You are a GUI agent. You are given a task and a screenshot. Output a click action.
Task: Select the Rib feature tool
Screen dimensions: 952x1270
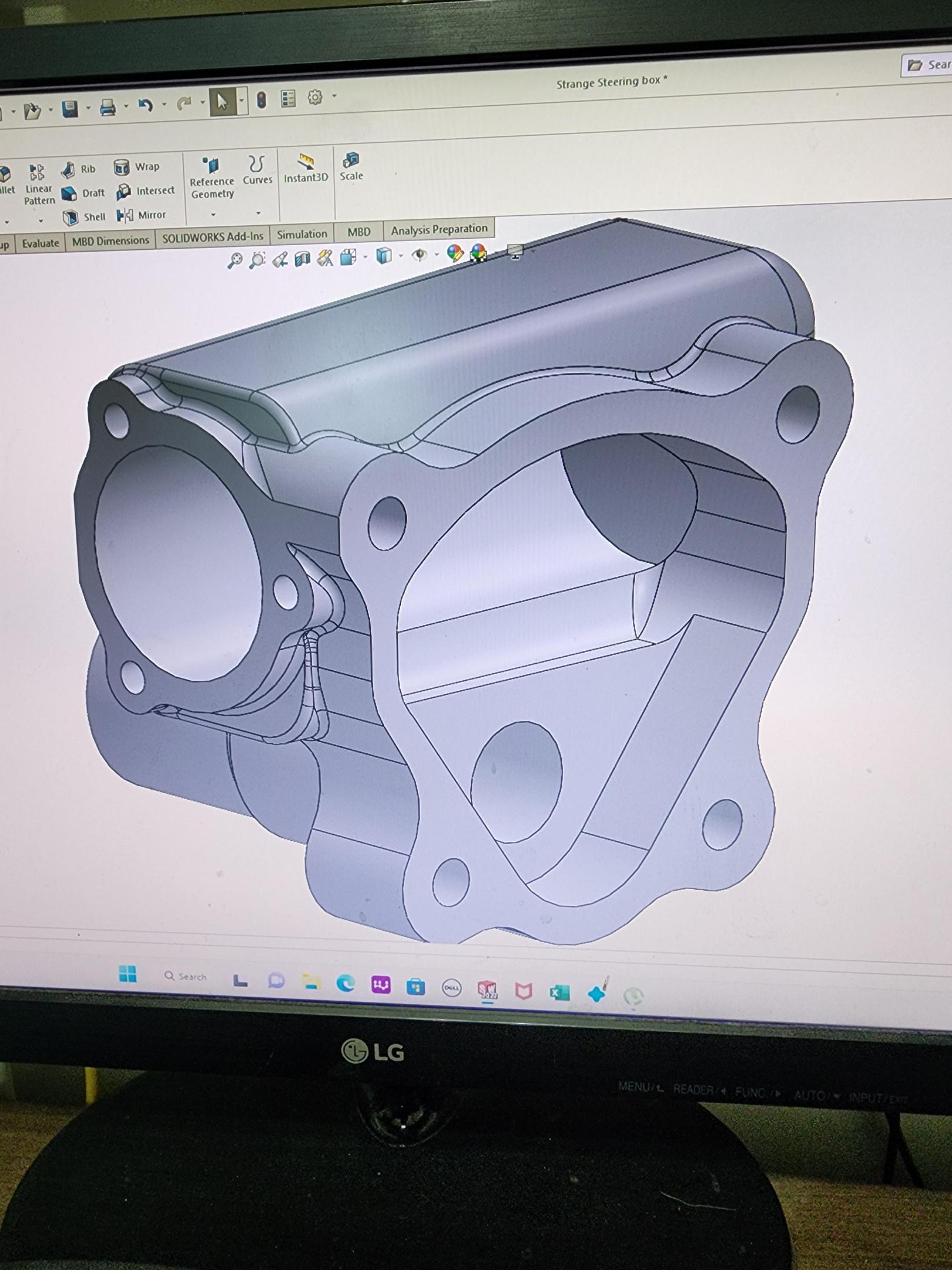click(x=79, y=169)
